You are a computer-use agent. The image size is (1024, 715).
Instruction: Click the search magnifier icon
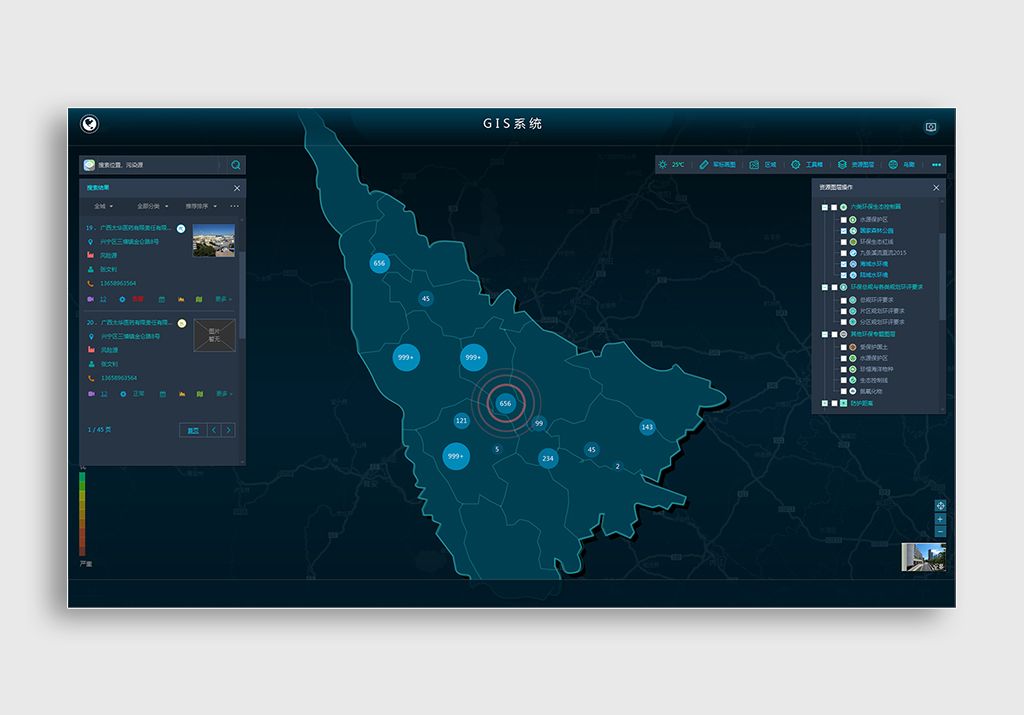coord(236,165)
